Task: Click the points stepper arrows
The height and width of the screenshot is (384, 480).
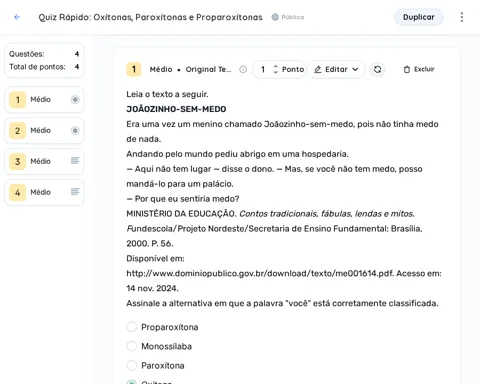Action: click(x=275, y=69)
